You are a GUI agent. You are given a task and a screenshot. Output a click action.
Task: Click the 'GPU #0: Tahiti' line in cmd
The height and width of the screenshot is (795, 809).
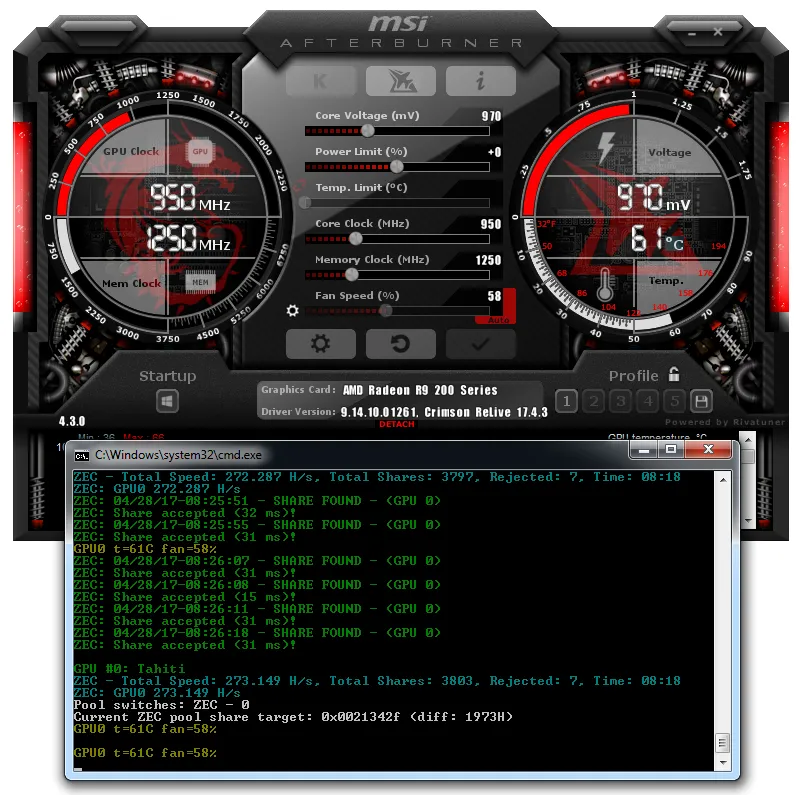tap(129, 669)
